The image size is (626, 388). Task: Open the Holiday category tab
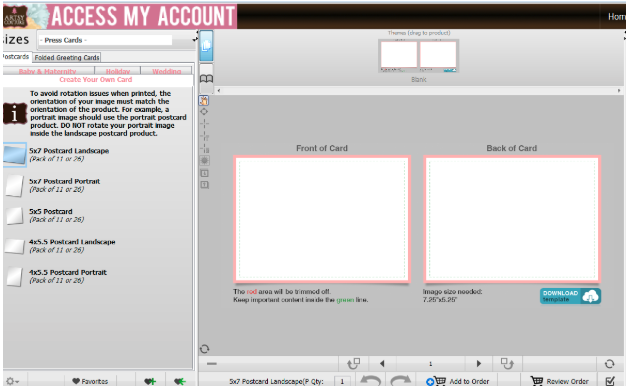(x=118, y=71)
